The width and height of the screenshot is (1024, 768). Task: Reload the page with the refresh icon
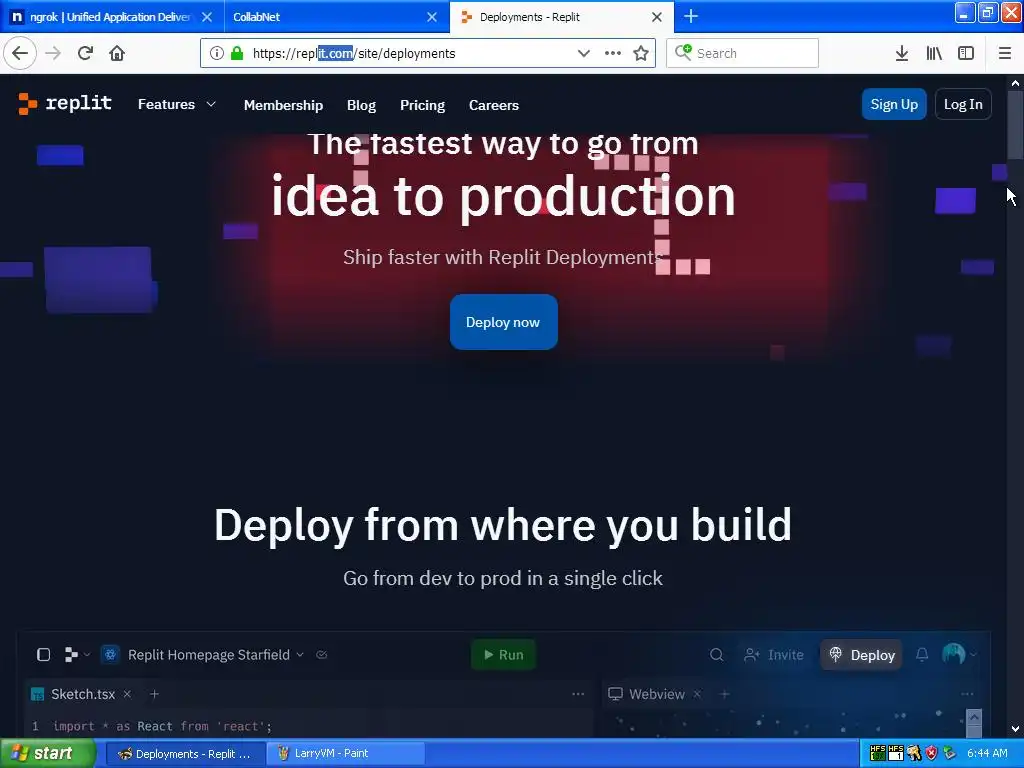[85, 53]
